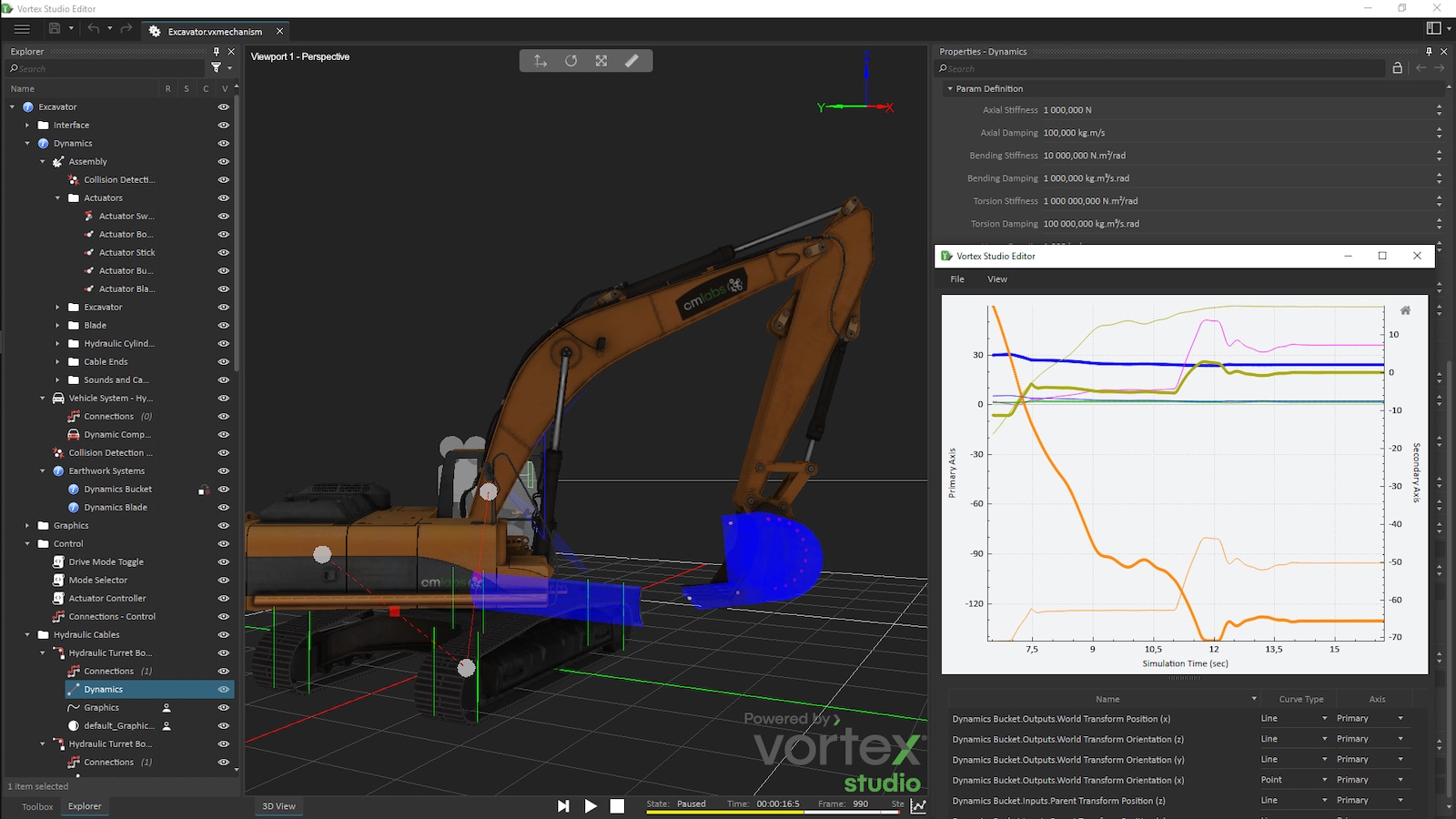The image size is (1456, 819).
Task: Switch to the Toolbox tab
Action: tap(36, 806)
